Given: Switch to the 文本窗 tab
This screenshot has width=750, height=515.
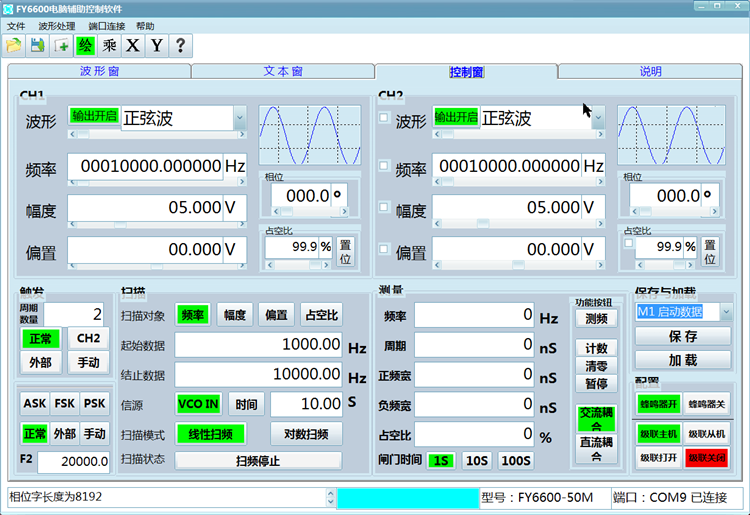Looking at the screenshot, I should pyautogui.click(x=283, y=72).
